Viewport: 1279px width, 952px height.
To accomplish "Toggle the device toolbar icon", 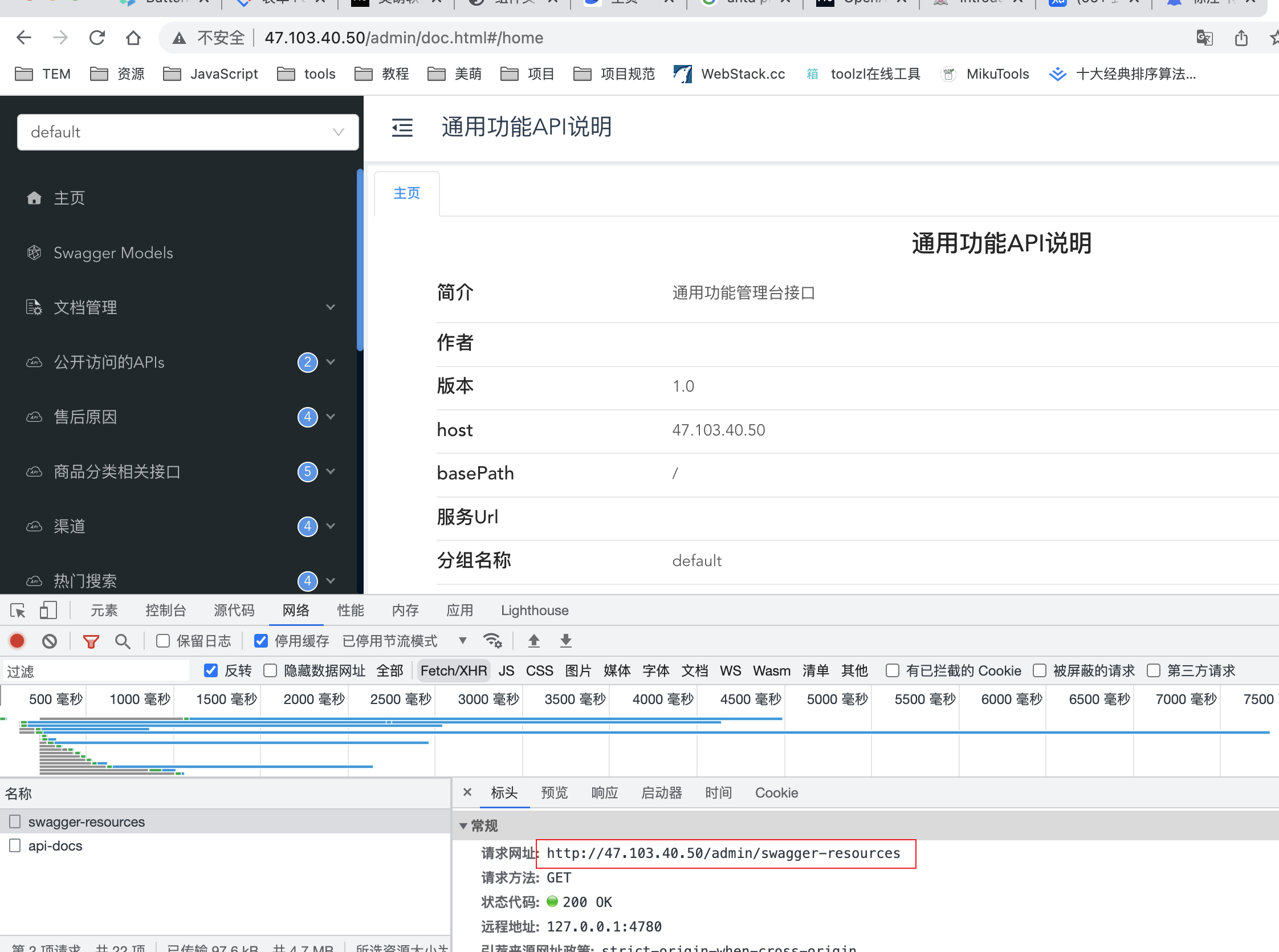I will coord(48,611).
